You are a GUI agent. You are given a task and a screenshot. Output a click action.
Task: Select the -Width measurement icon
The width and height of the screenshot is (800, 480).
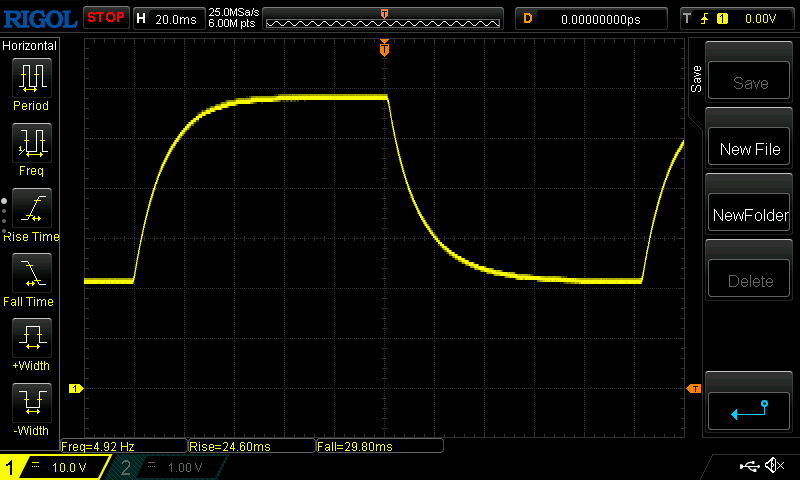[x=31, y=403]
